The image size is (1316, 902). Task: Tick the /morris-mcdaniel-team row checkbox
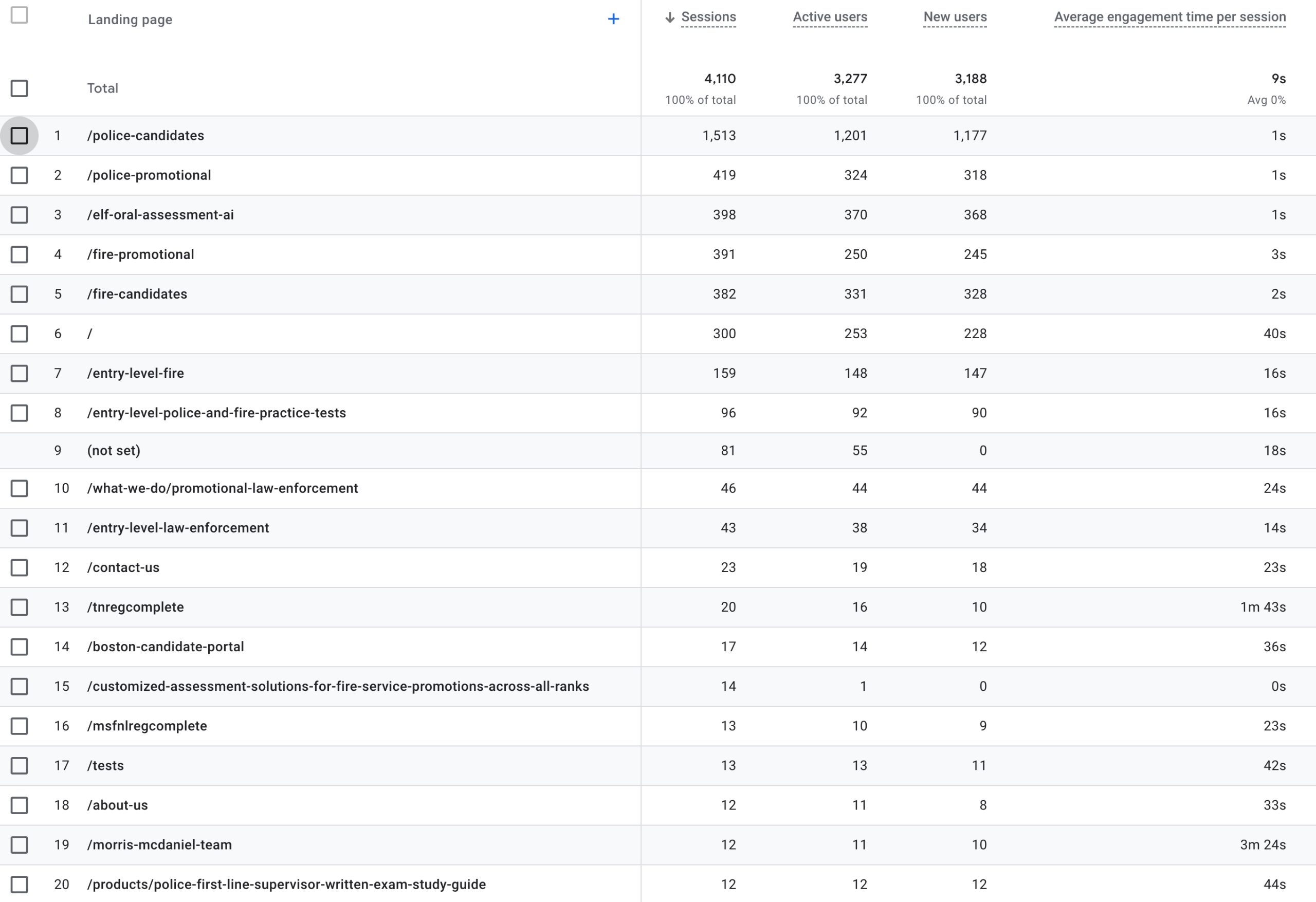coord(19,845)
